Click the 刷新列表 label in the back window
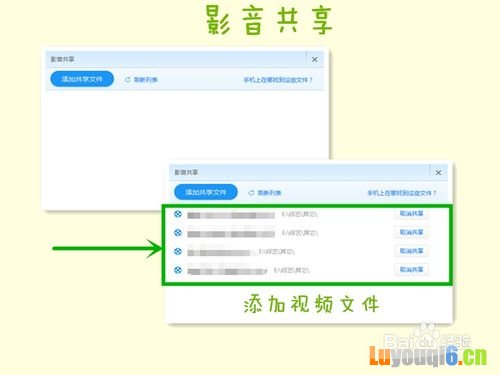 [x=146, y=80]
